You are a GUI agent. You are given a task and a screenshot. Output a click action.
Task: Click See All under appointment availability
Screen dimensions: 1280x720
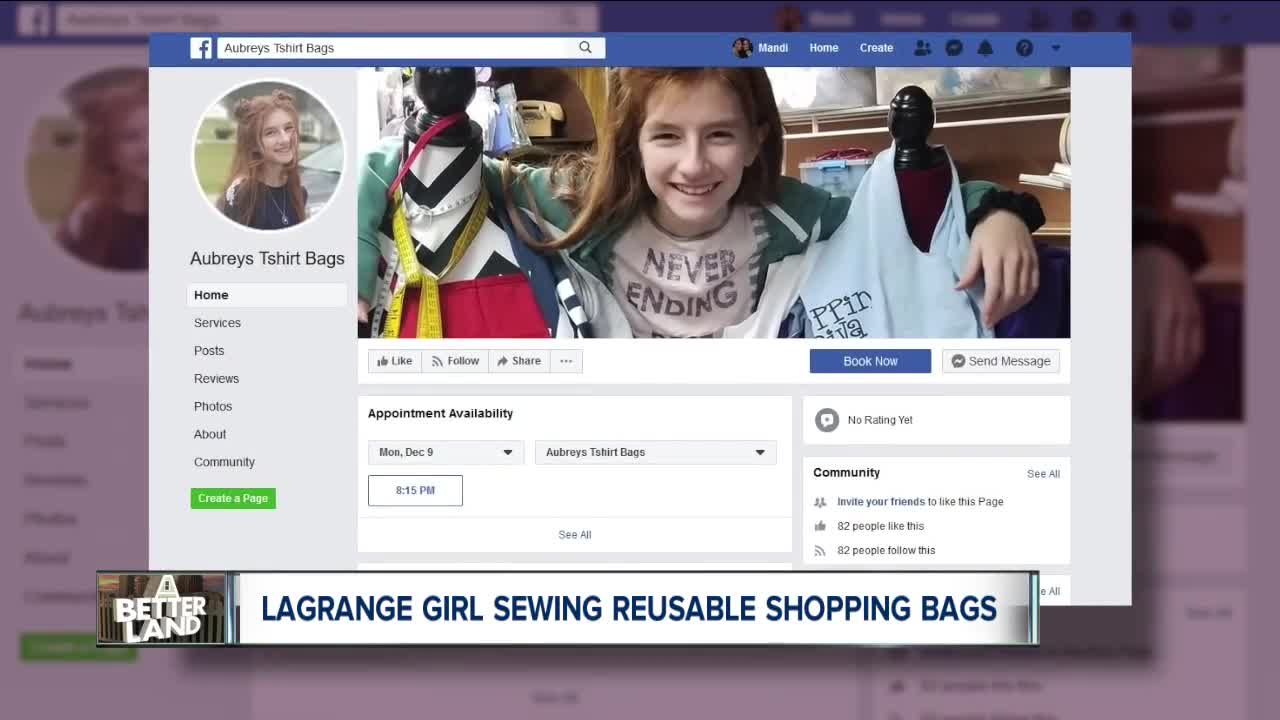point(575,535)
